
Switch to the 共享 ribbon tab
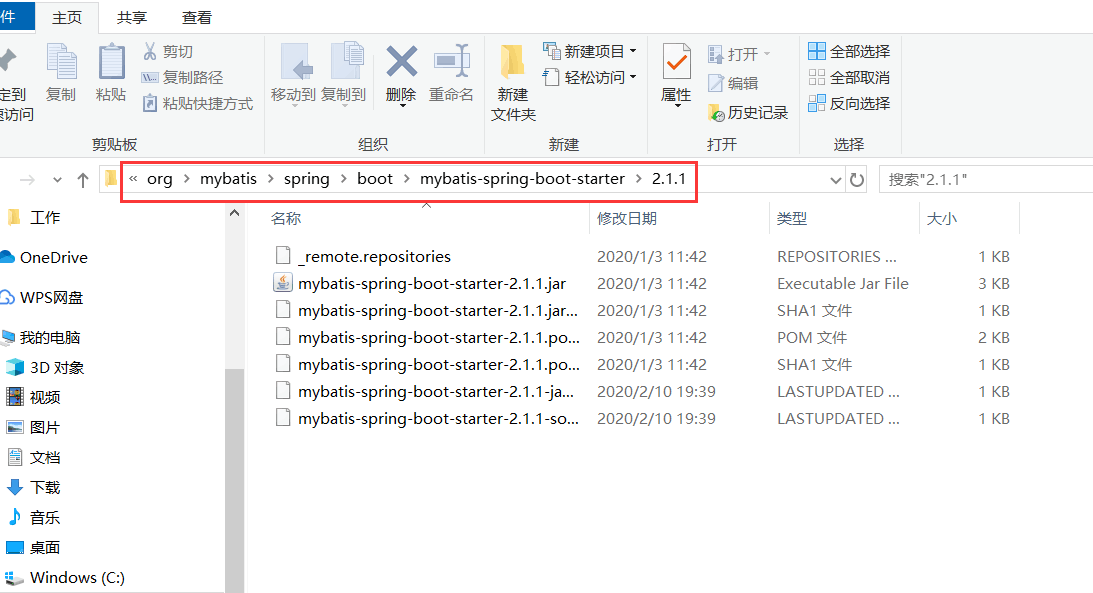pos(132,17)
